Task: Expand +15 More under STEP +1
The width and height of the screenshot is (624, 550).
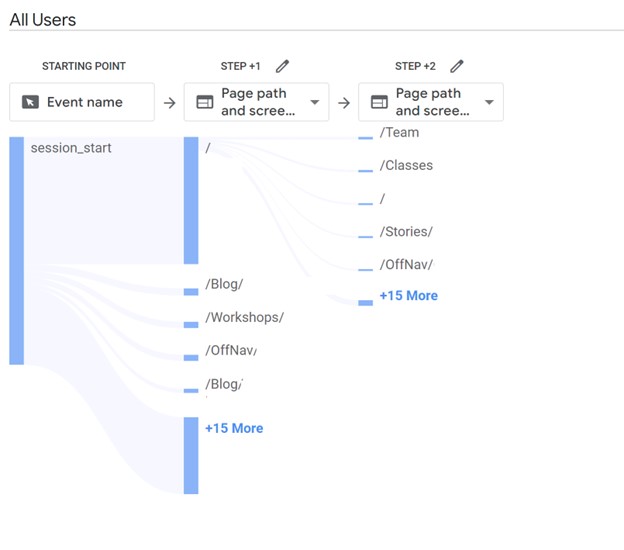Action: tap(234, 428)
